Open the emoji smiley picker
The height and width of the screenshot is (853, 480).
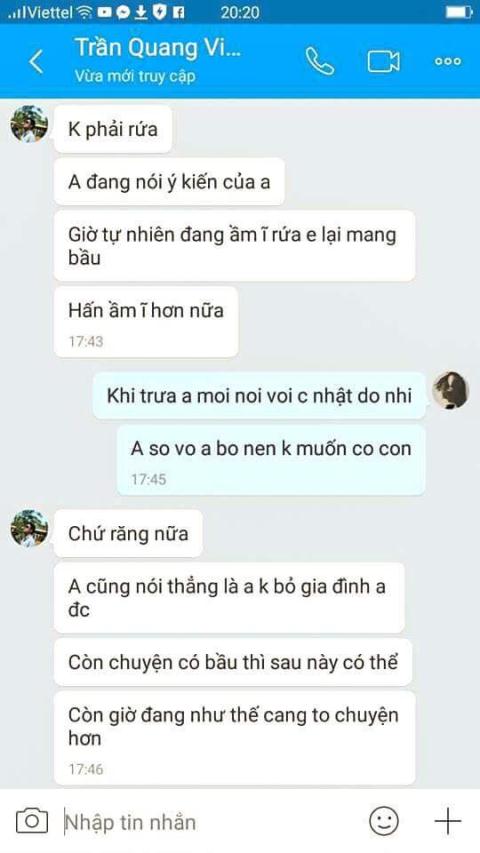[x=384, y=820]
